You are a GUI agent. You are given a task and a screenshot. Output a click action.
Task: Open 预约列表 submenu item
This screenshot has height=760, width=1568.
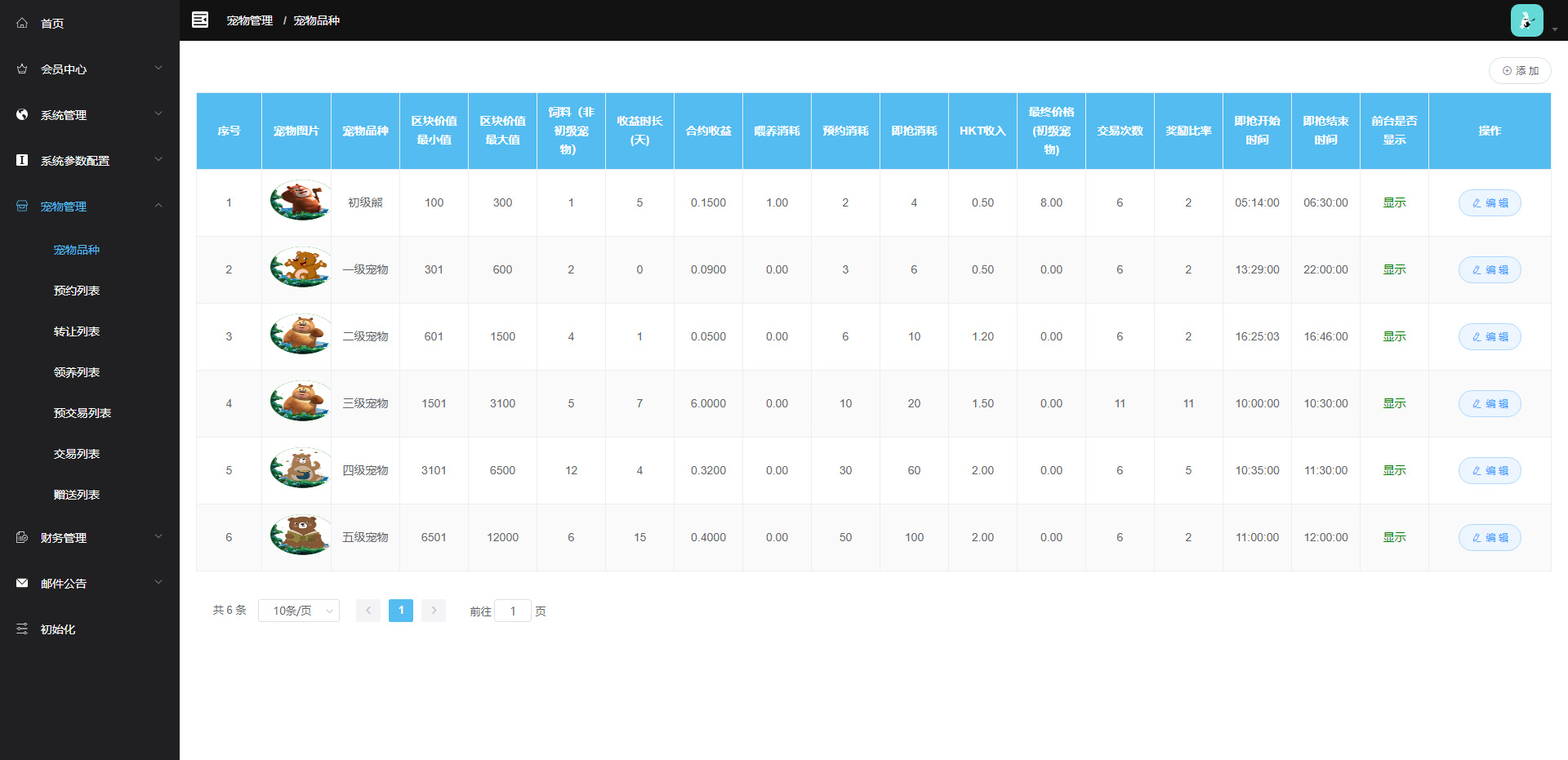coord(77,291)
